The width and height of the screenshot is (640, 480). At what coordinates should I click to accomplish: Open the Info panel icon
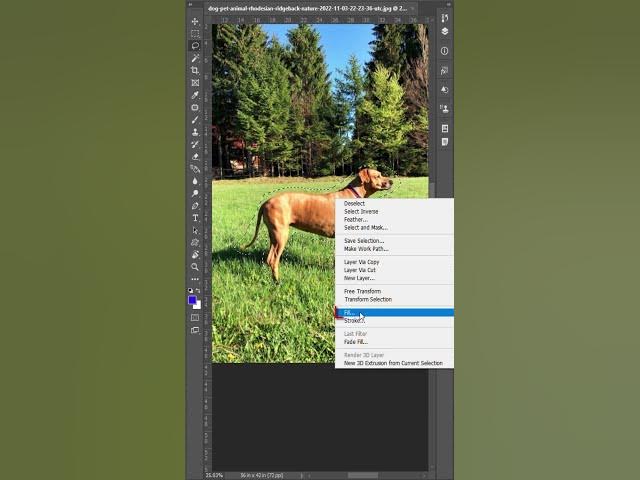(444, 51)
